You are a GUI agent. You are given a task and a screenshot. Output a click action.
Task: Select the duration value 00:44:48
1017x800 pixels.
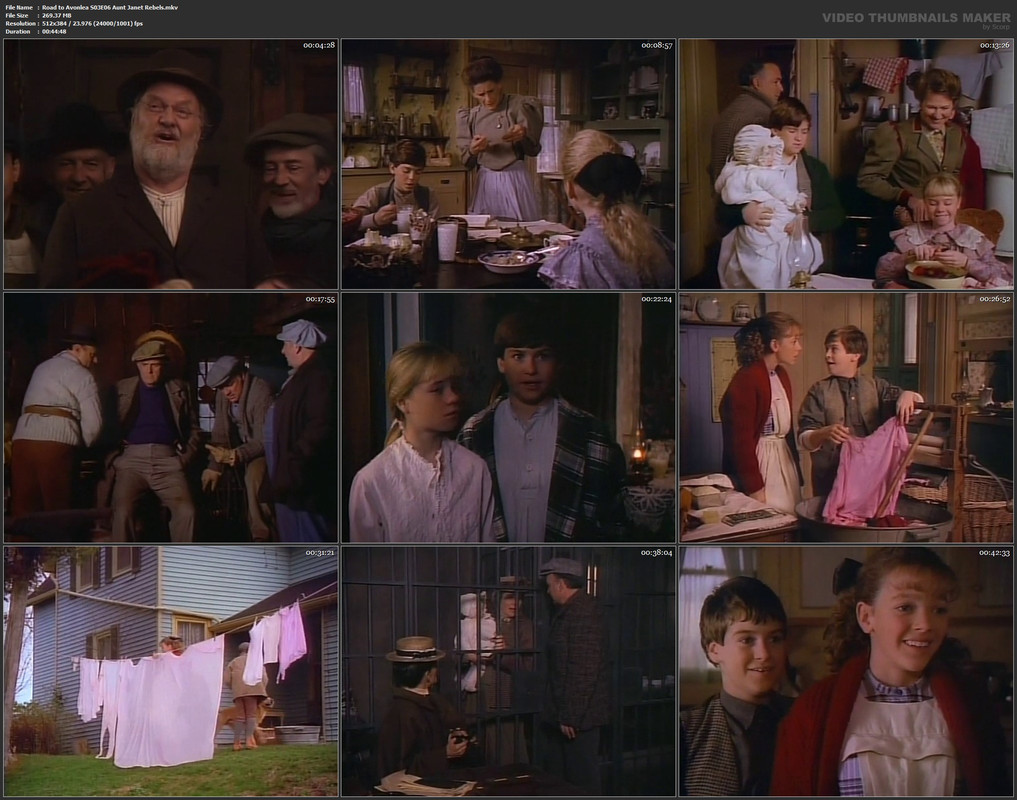click(x=54, y=31)
